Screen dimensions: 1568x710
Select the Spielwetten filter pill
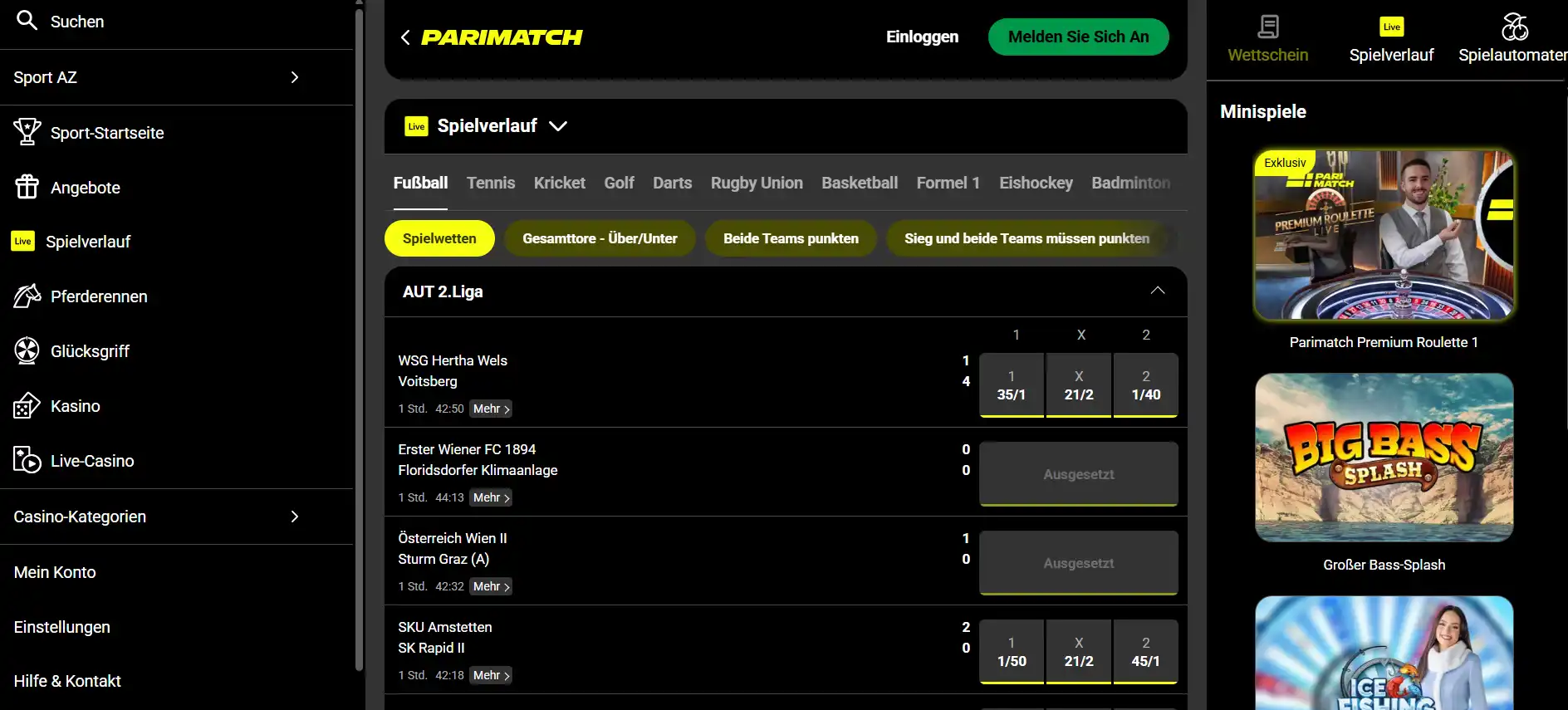pos(439,238)
